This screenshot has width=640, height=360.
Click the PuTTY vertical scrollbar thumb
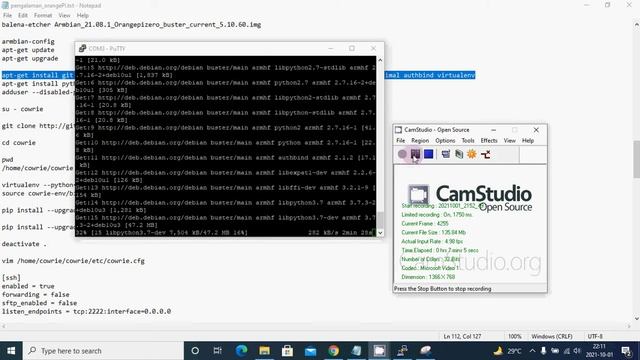380,220
